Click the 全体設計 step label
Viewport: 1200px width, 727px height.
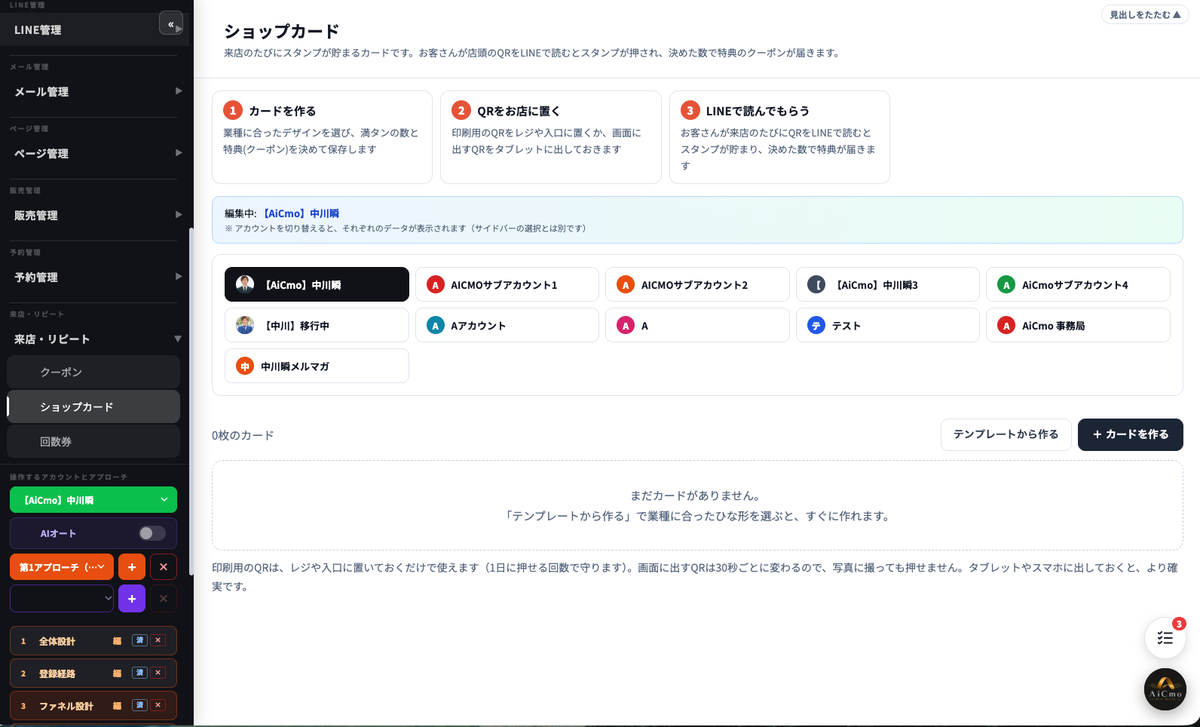[57, 641]
